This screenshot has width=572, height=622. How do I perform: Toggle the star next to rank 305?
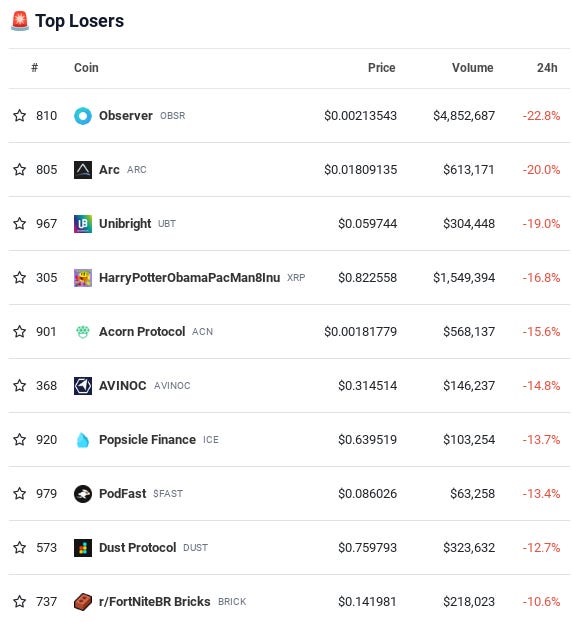click(x=19, y=277)
